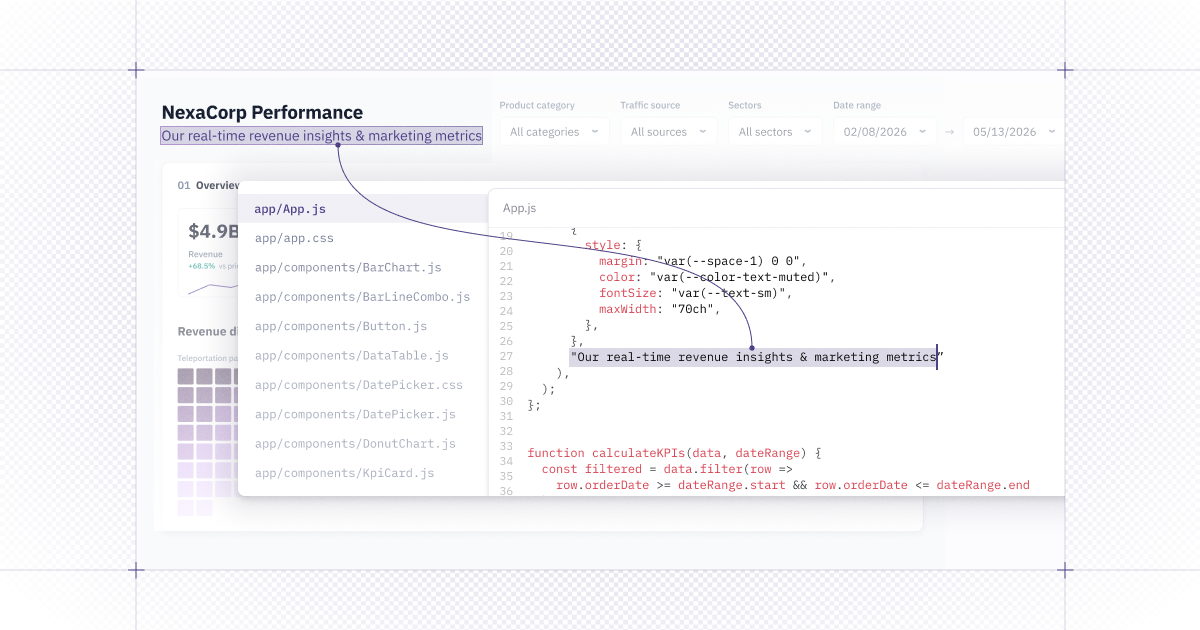
Task: Click the Date range label
Action: click(857, 105)
